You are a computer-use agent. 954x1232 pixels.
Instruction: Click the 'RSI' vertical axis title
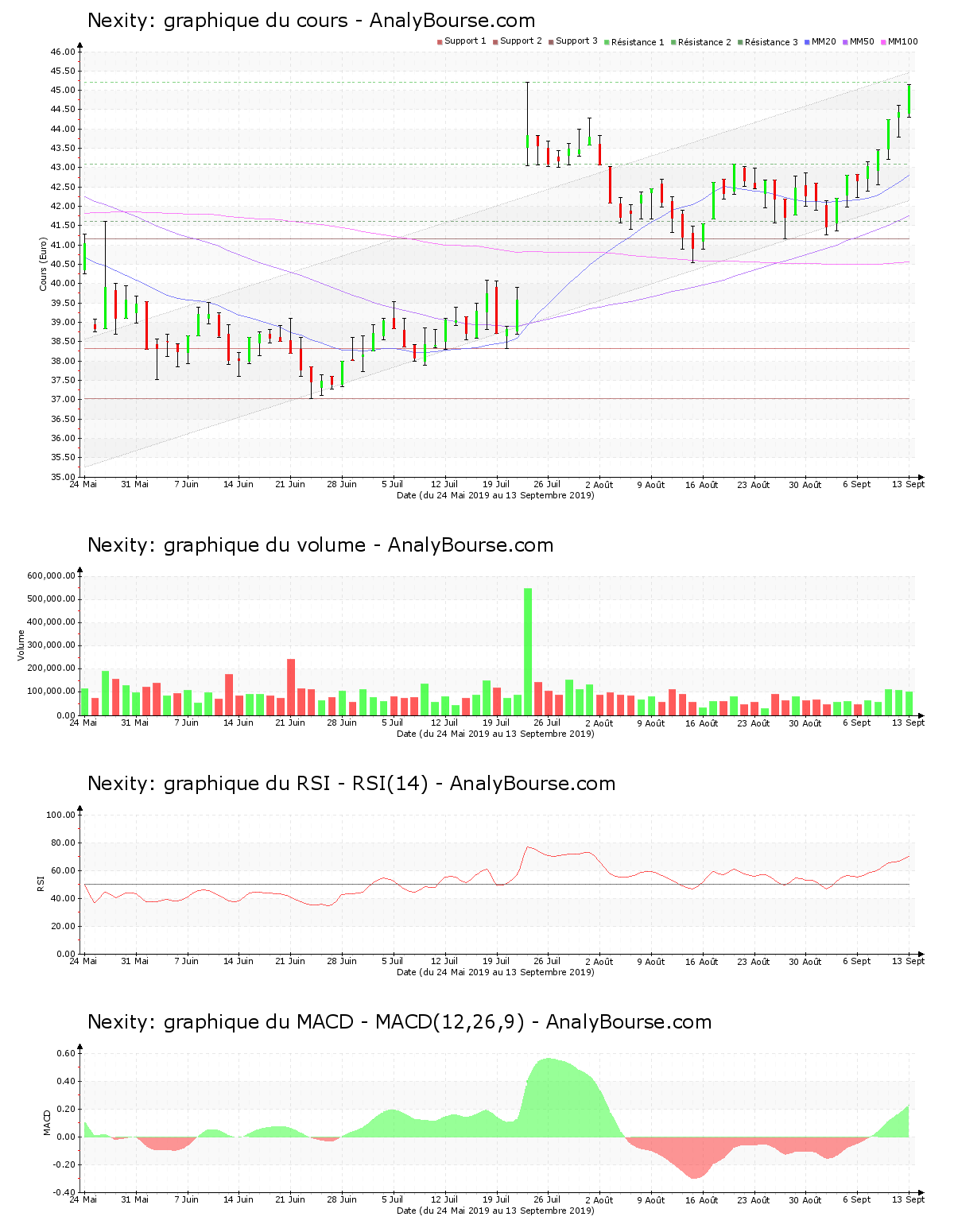(40, 883)
